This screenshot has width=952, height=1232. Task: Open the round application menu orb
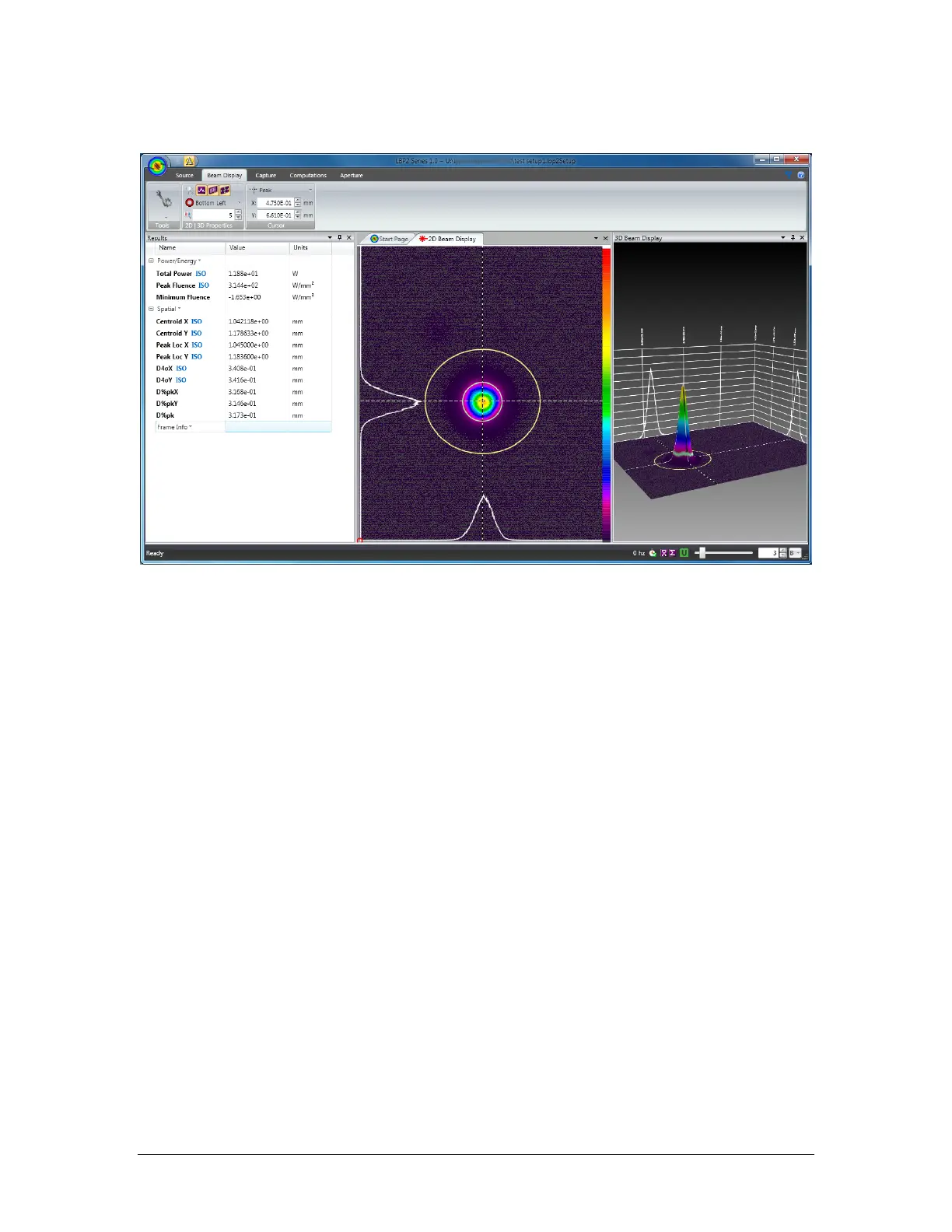click(x=157, y=166)
